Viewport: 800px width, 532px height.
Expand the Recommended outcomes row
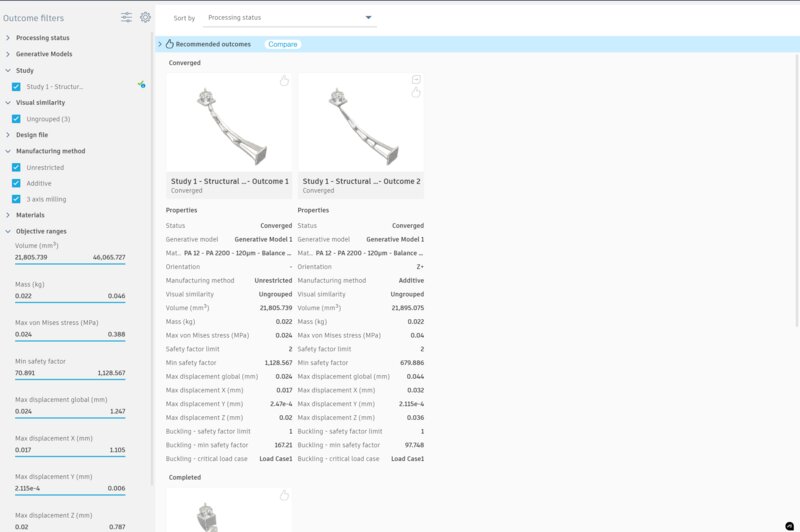coord(160,44)
